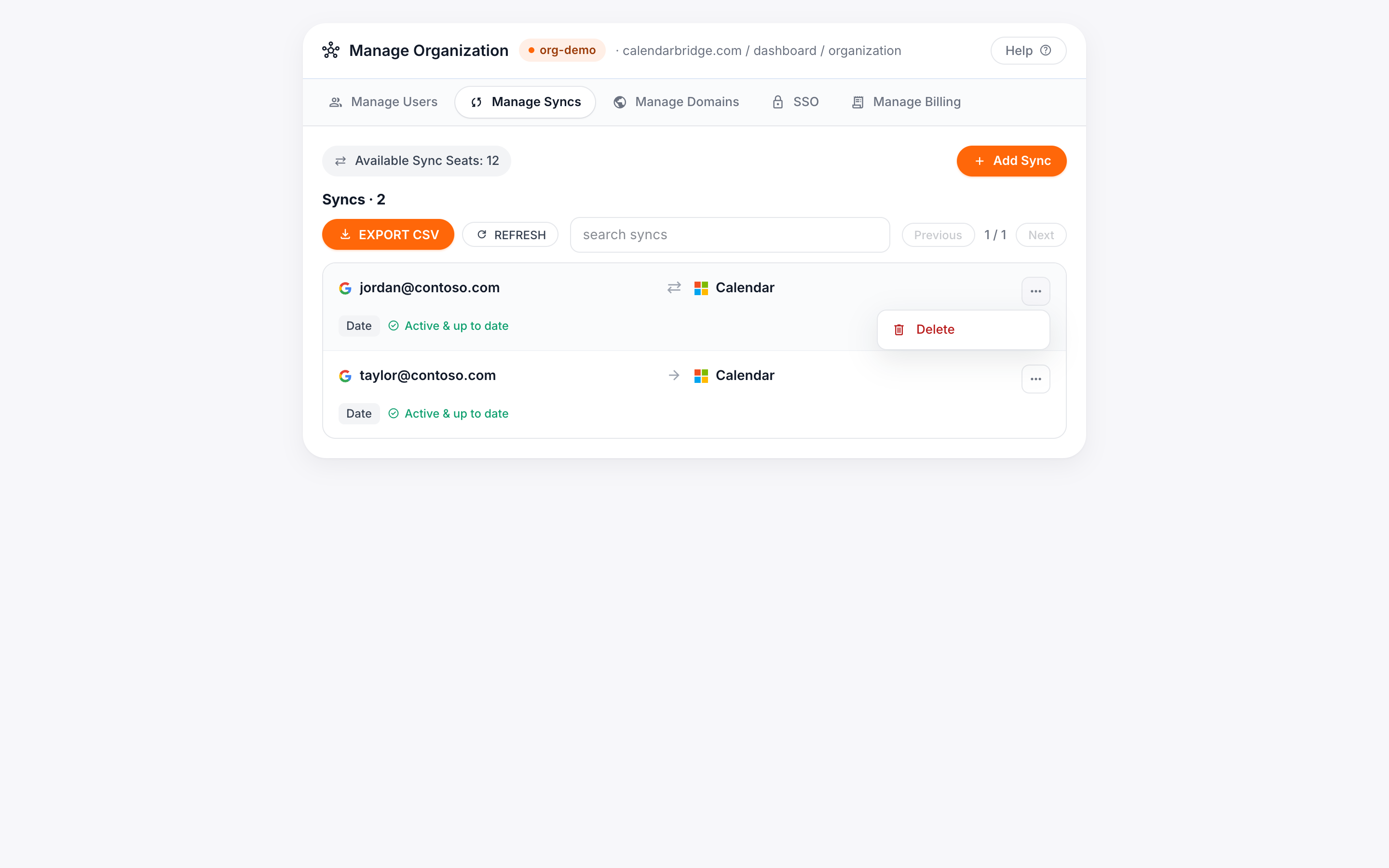Select the jordan@contoso.com sync address
The image size is (1389, 868).
pyautogui.click(x=429, y=287)
